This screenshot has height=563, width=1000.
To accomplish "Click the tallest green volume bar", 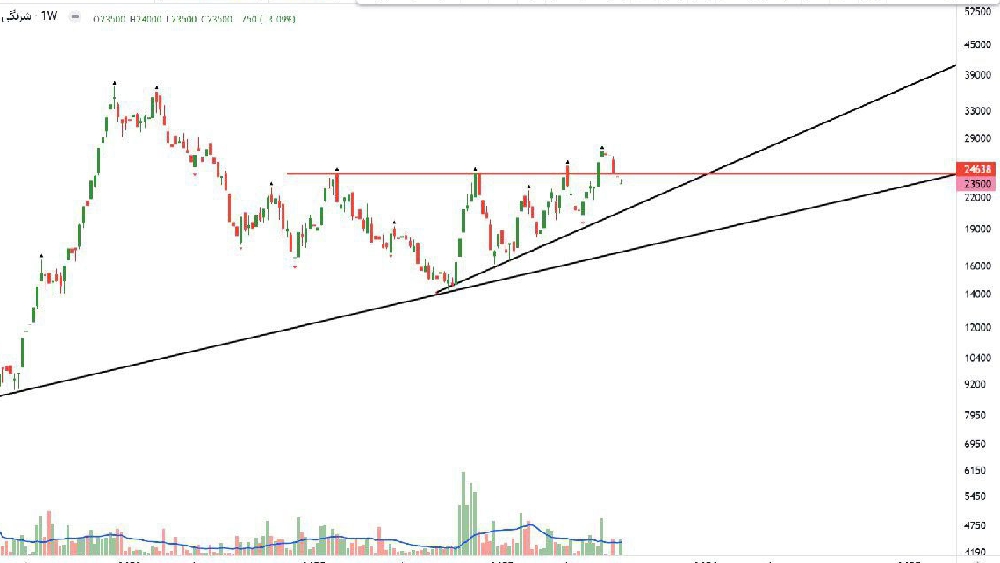I will coord(464,513).
